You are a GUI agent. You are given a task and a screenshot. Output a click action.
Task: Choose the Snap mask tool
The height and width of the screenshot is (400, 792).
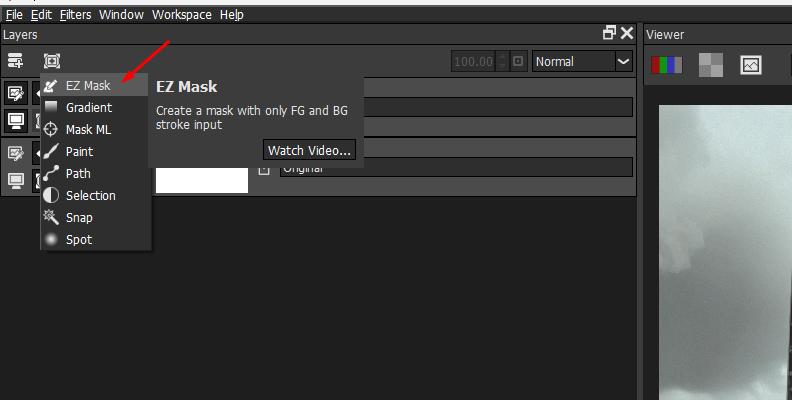(79, 217)
